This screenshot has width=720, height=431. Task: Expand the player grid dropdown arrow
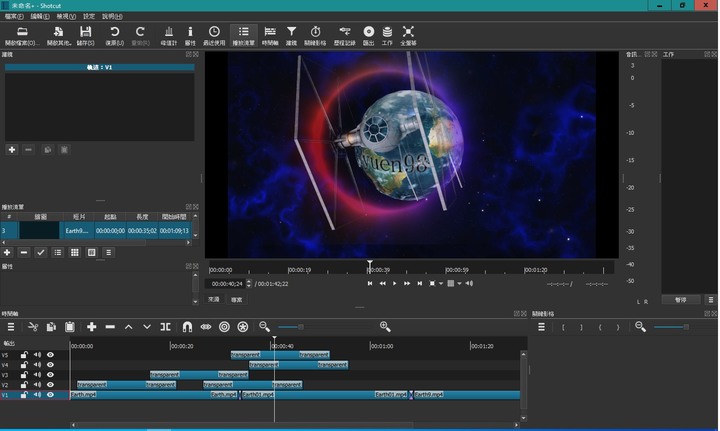[x=459, y=284]
